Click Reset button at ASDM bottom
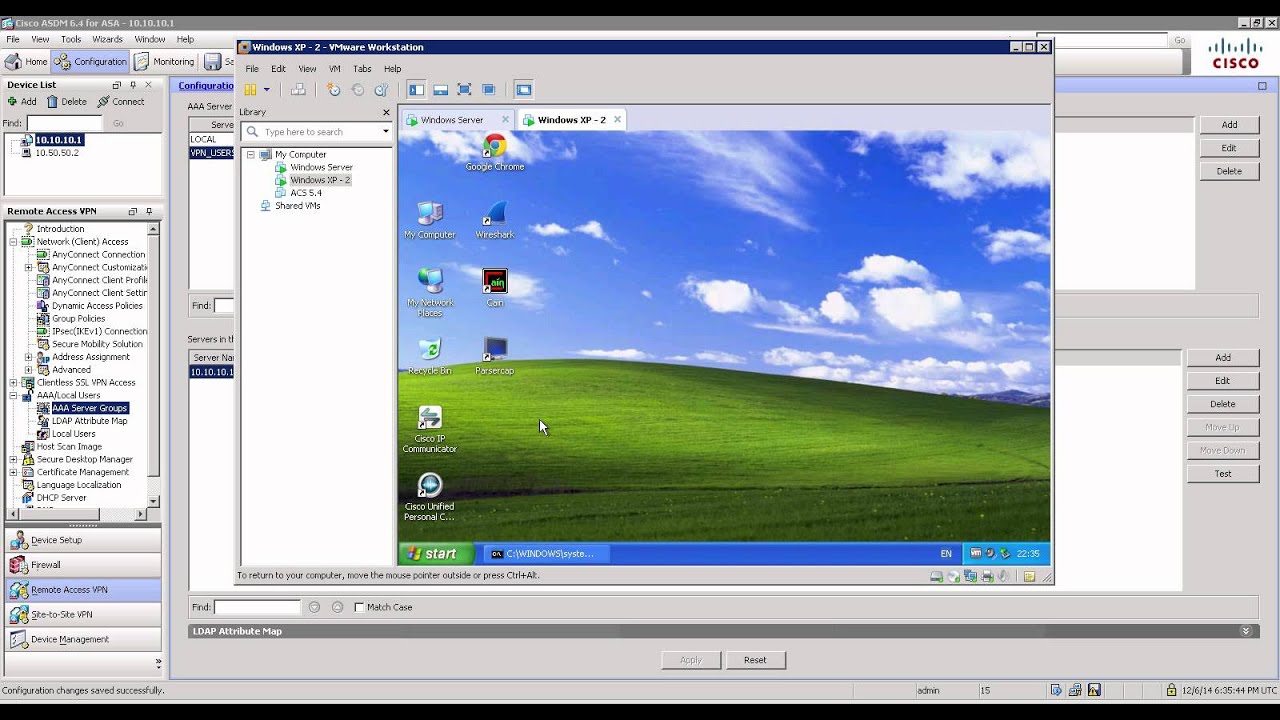This screenshot has width=1280, height=720. [x=755, y=660]
